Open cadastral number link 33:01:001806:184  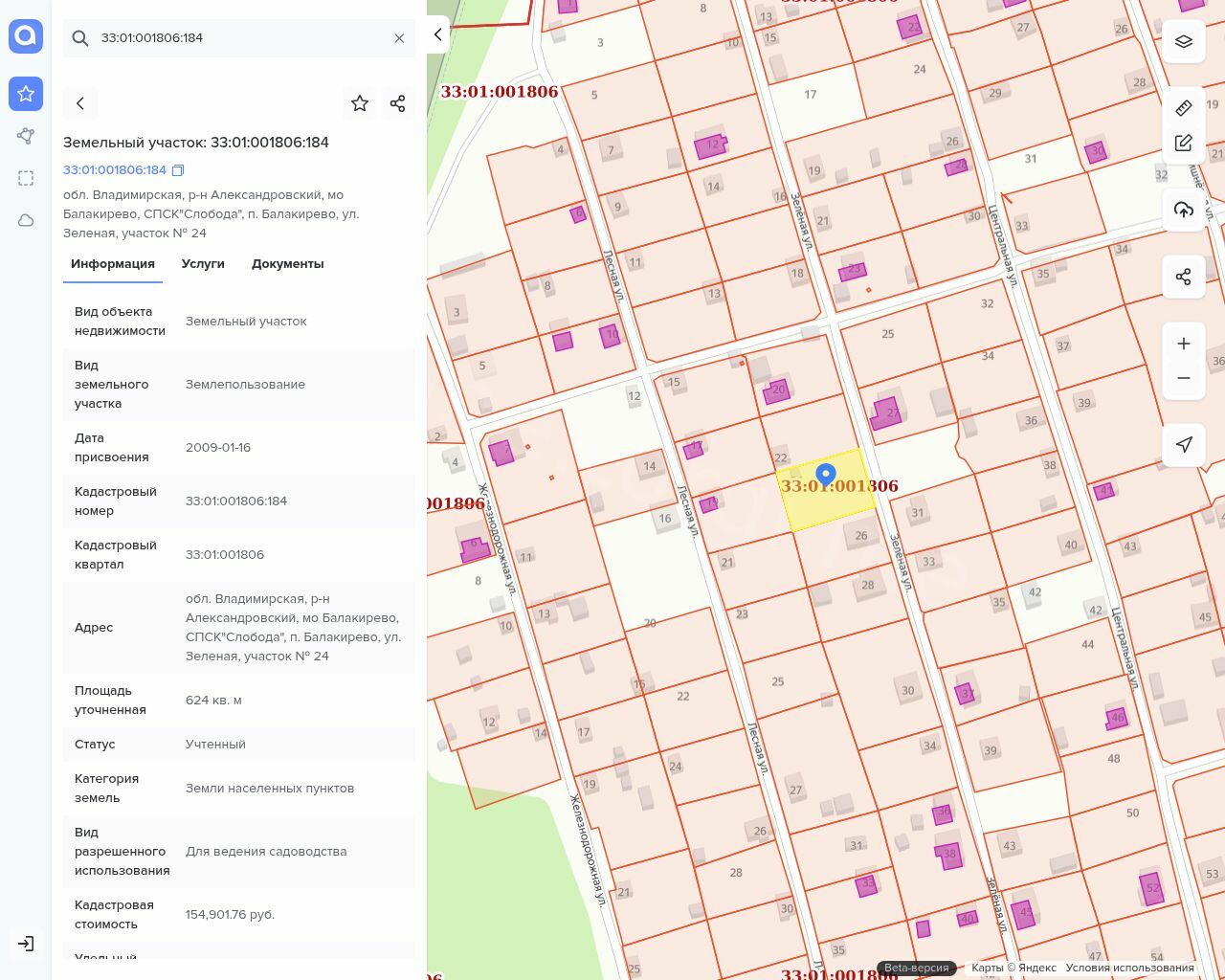point(115,169)
